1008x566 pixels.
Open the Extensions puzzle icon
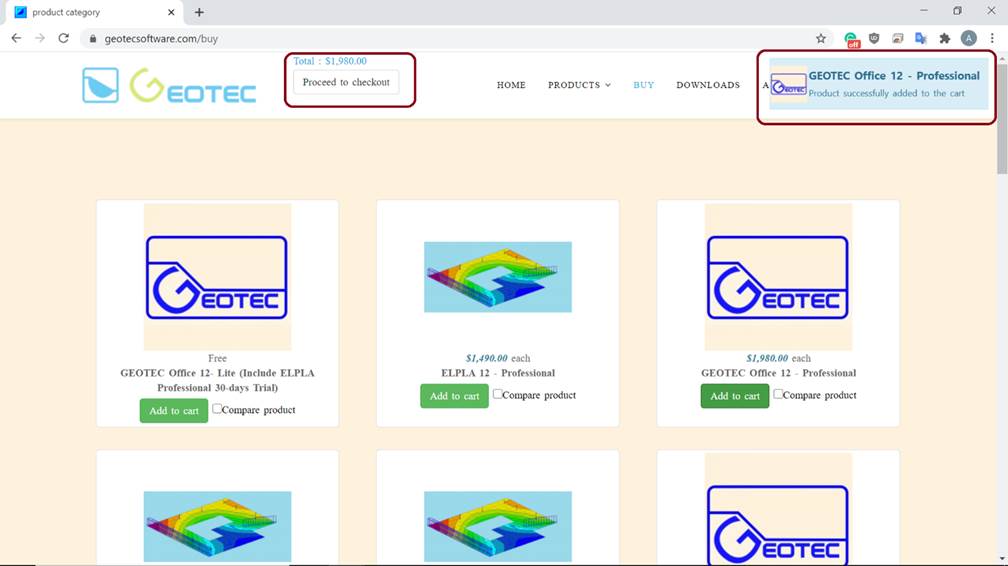(944, 39)
